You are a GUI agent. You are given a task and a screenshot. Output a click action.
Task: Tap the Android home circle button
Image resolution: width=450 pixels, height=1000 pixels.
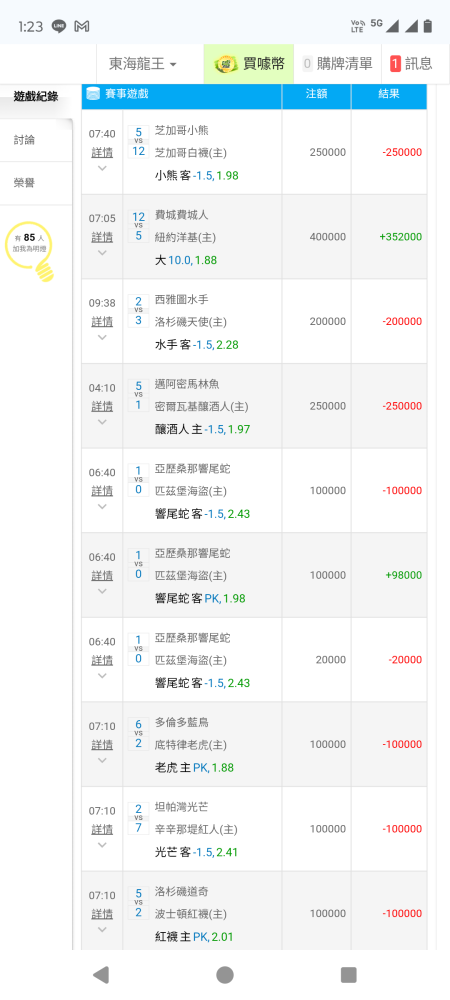(x=225, y=974)
